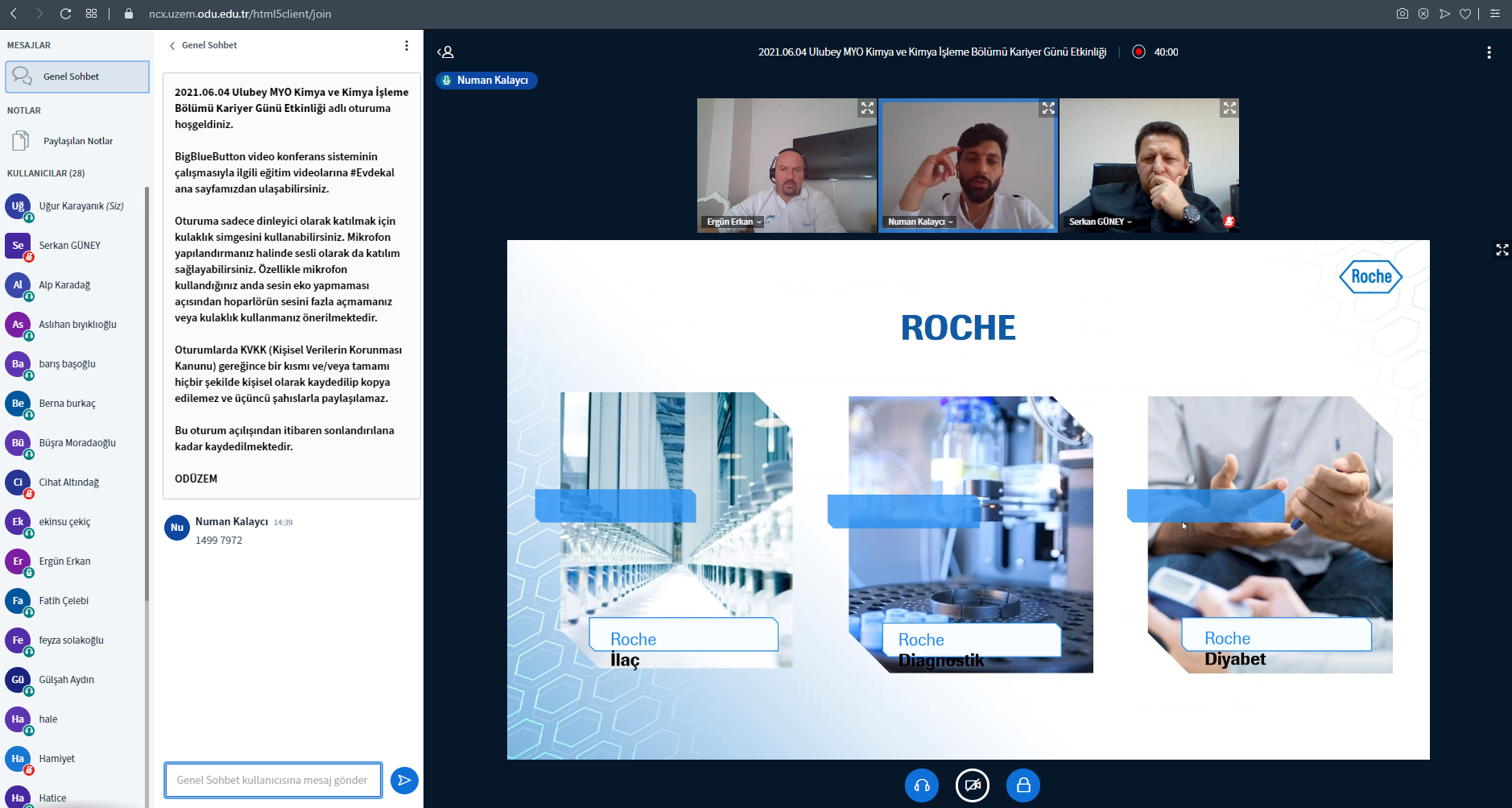Open chat options three-dot menu

pyautogui.click(x=407, y=46)
